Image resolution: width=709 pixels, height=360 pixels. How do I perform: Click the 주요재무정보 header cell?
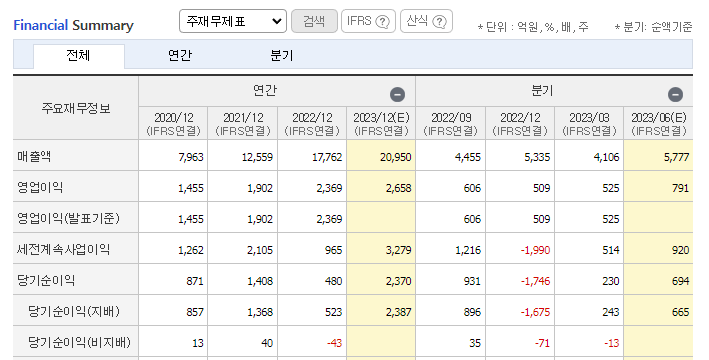76,108
